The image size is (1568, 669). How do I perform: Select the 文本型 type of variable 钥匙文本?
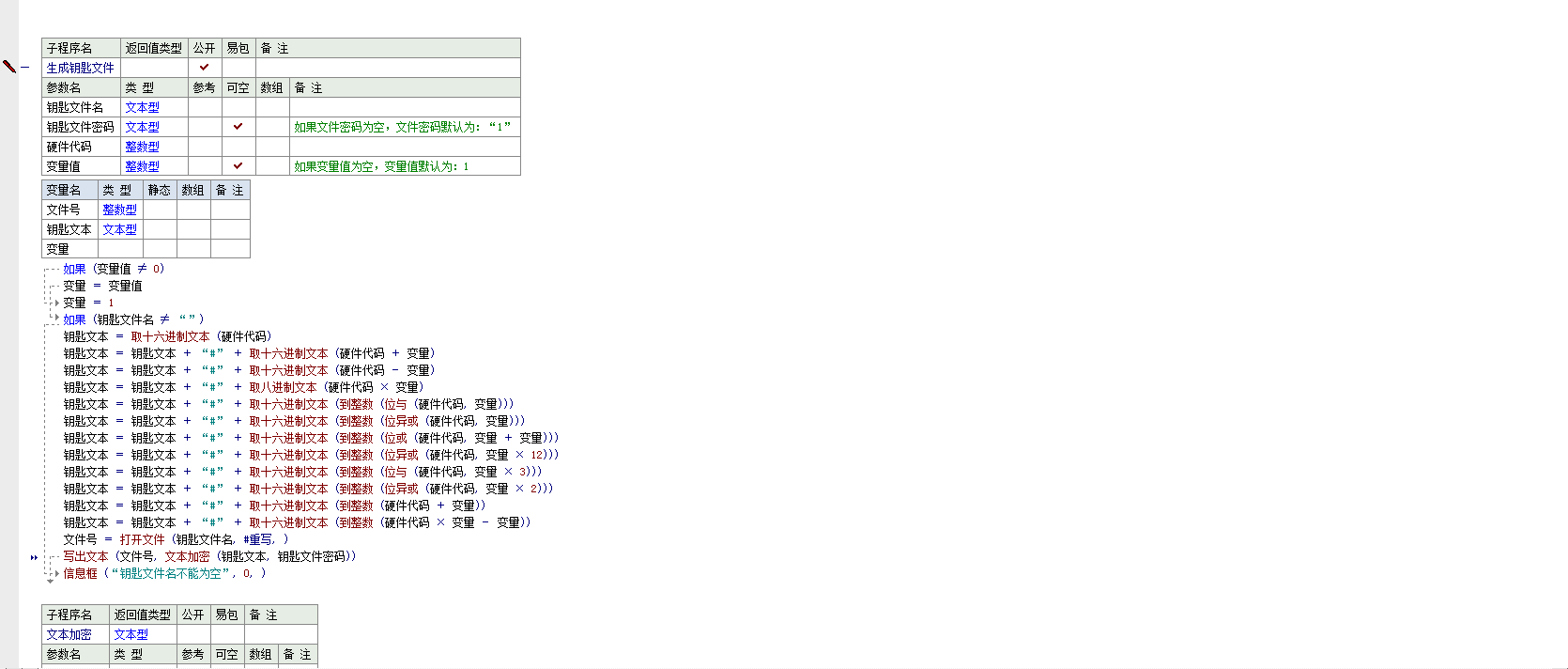119,229
